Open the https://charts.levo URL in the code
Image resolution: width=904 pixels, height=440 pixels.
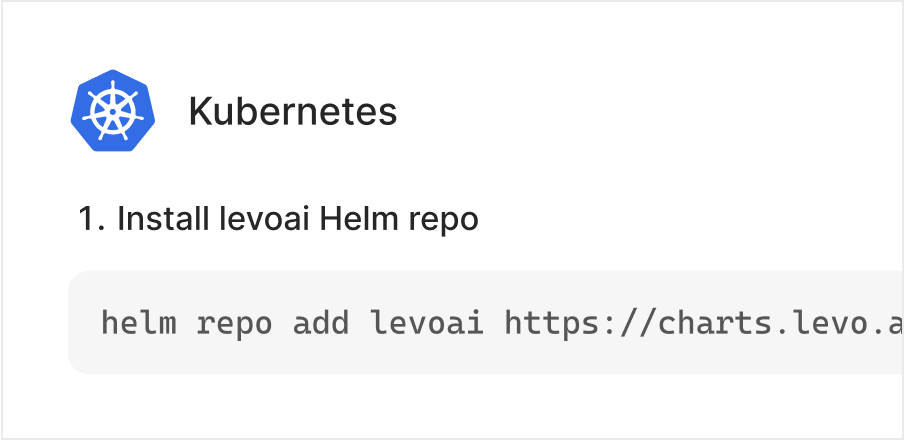coord(700,324)
